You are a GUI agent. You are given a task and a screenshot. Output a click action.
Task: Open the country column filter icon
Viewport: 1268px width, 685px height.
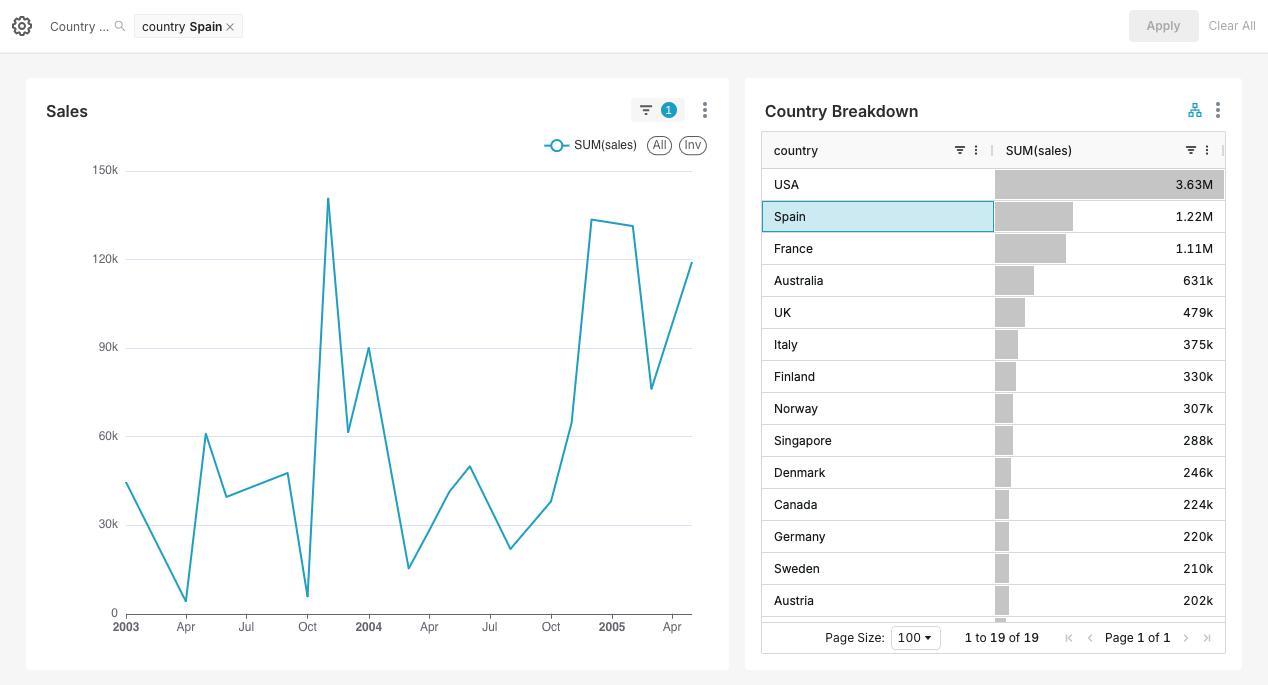click(x=960, y=151)
